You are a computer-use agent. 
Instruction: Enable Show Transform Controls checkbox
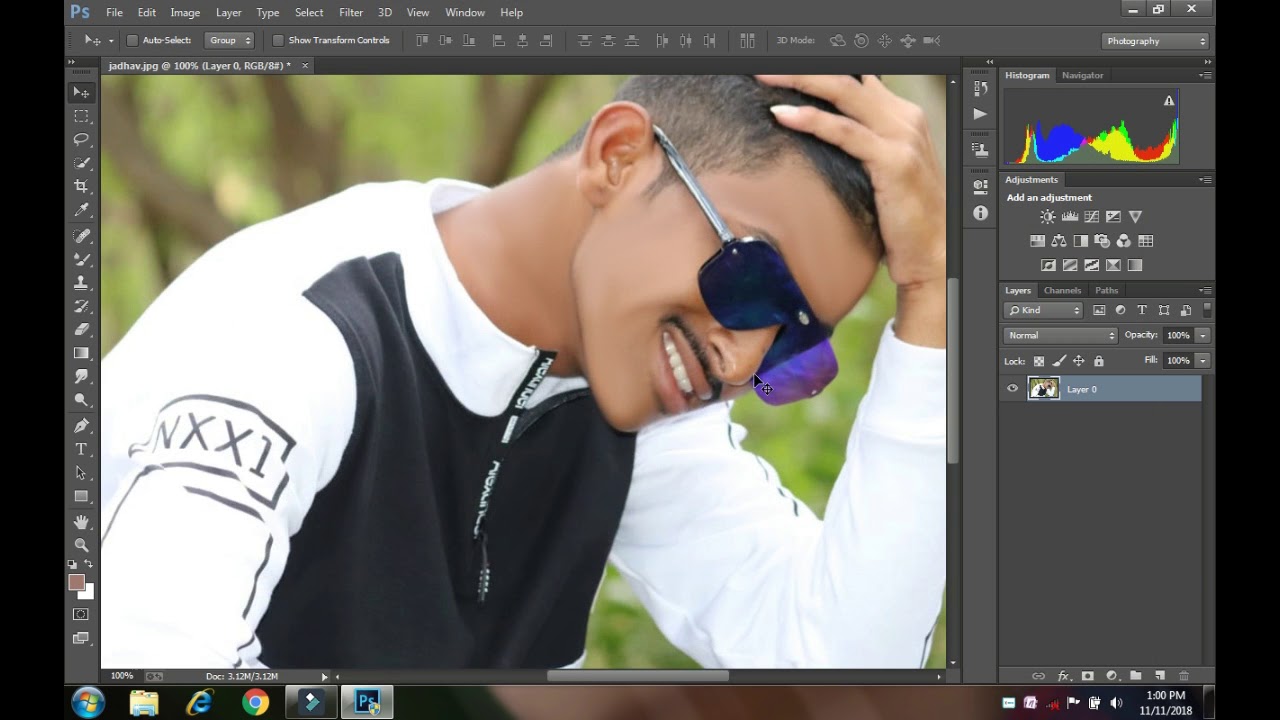tap(278, 40)
